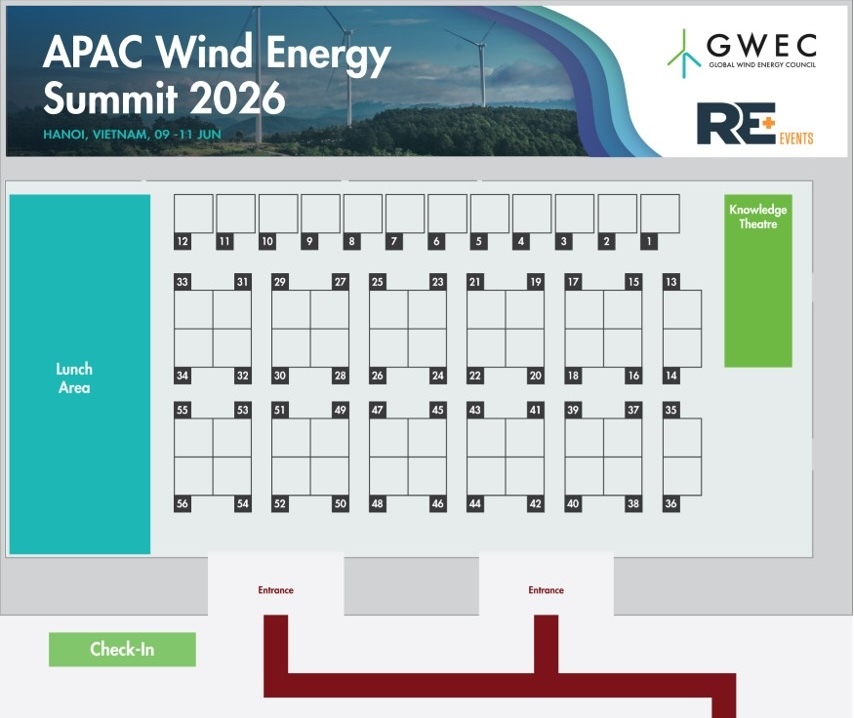
Task: Click booth 44 in the bottom section
Action: pos(474,505)
